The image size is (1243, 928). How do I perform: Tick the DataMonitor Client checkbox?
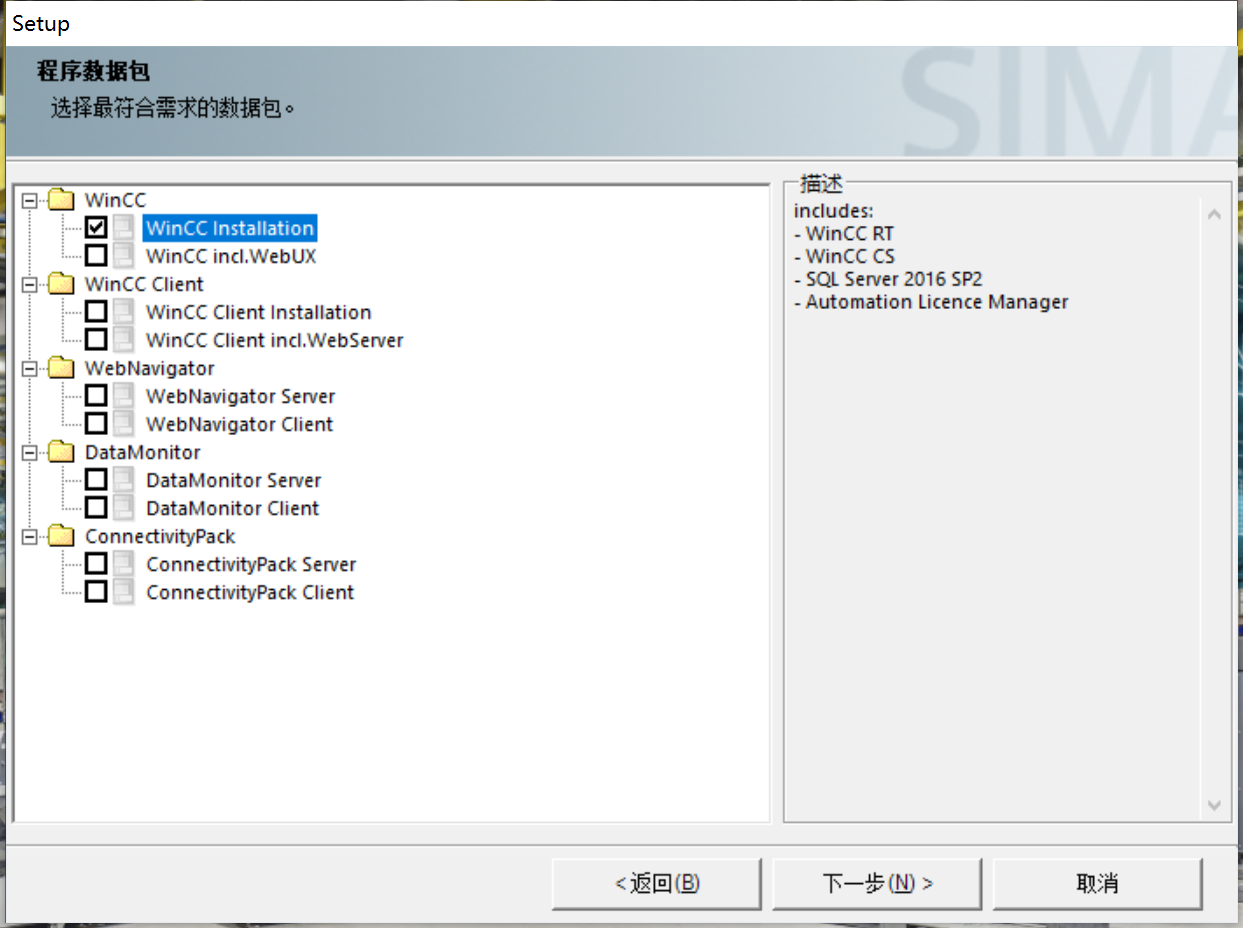point(96,508)
